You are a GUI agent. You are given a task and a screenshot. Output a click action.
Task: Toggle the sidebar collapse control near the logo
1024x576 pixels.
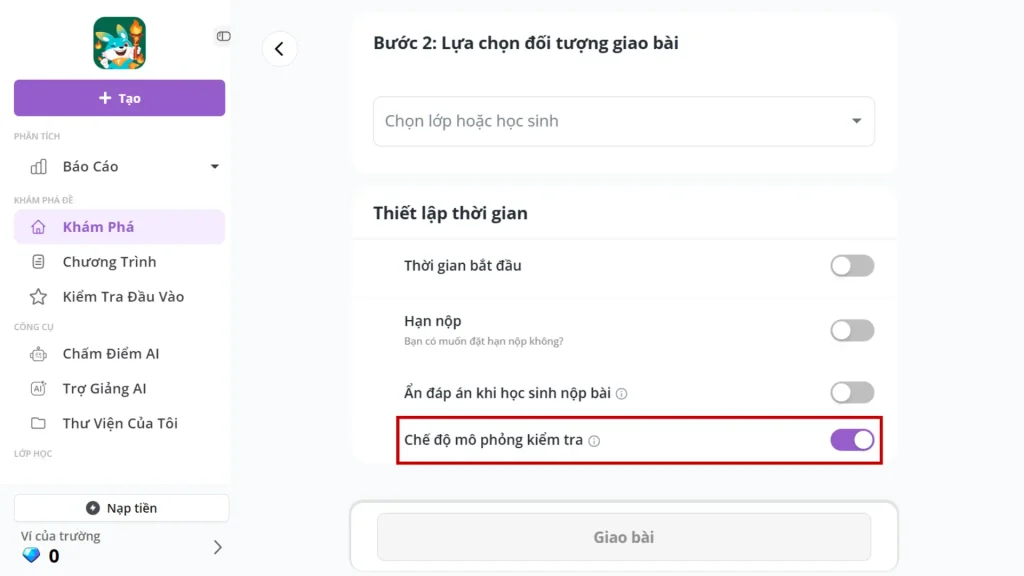[x=223, y=35]
